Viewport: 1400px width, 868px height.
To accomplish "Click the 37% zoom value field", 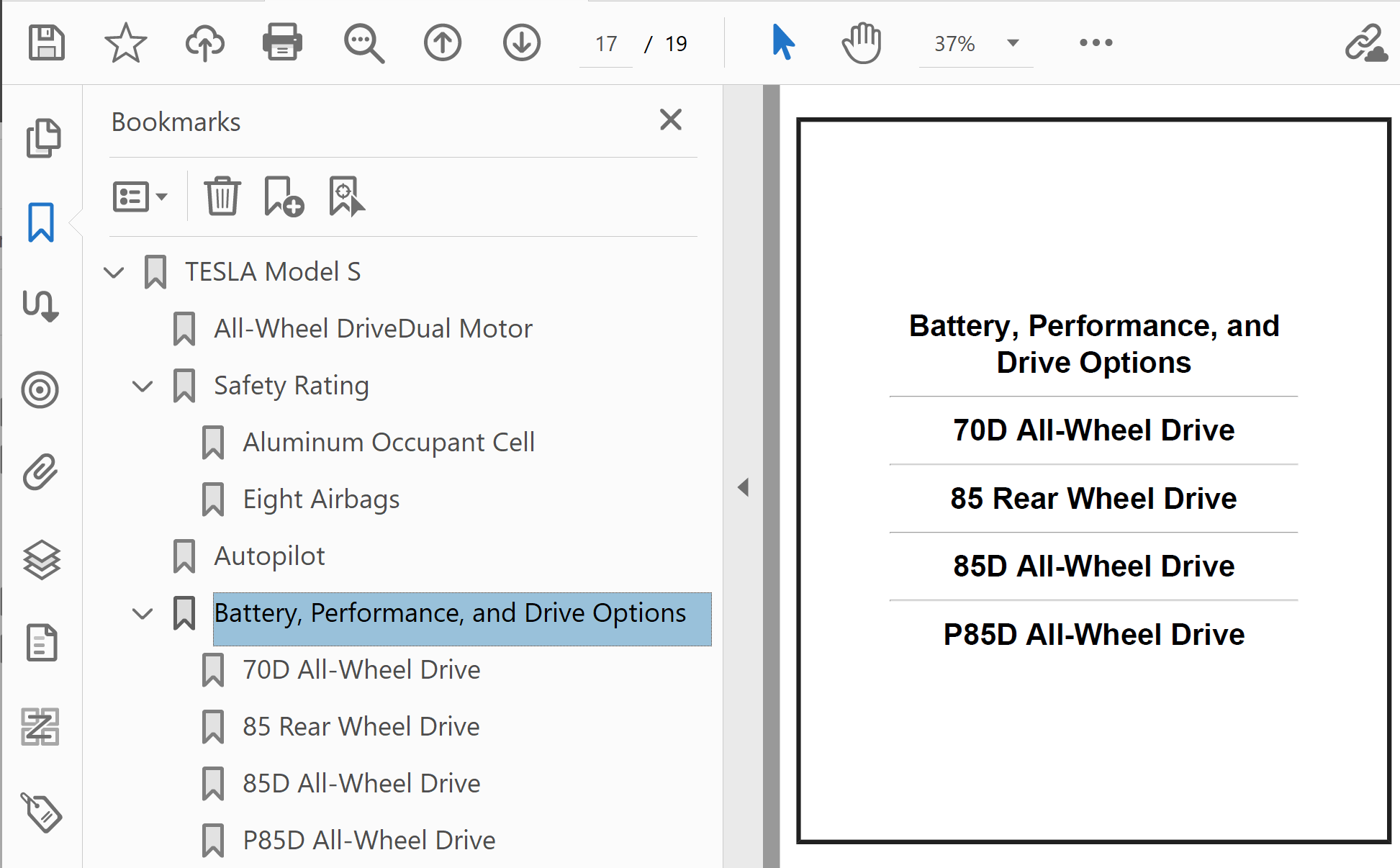I will tap(954, 44).
